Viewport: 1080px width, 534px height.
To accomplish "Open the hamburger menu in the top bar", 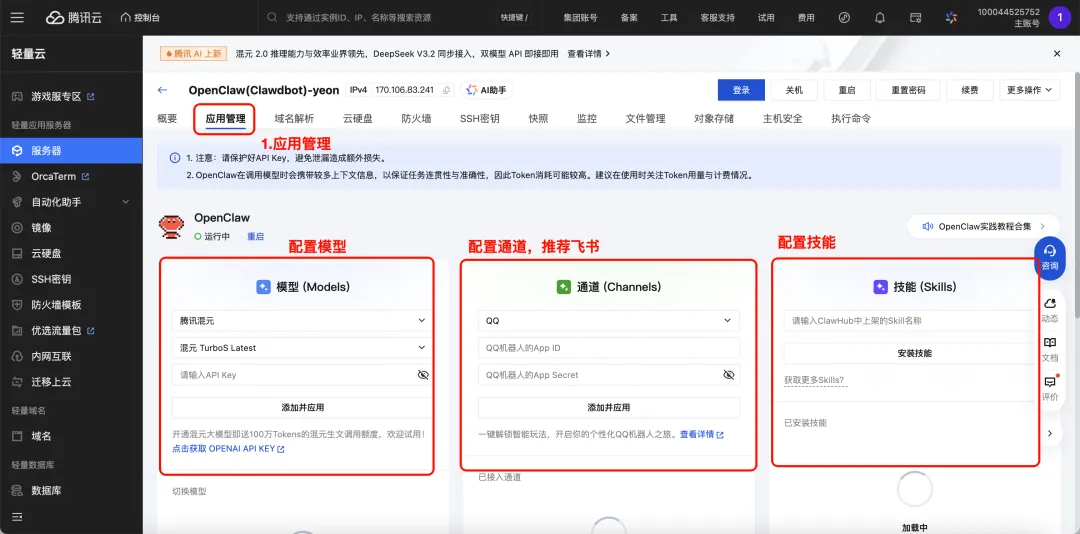I will [18, 17].
